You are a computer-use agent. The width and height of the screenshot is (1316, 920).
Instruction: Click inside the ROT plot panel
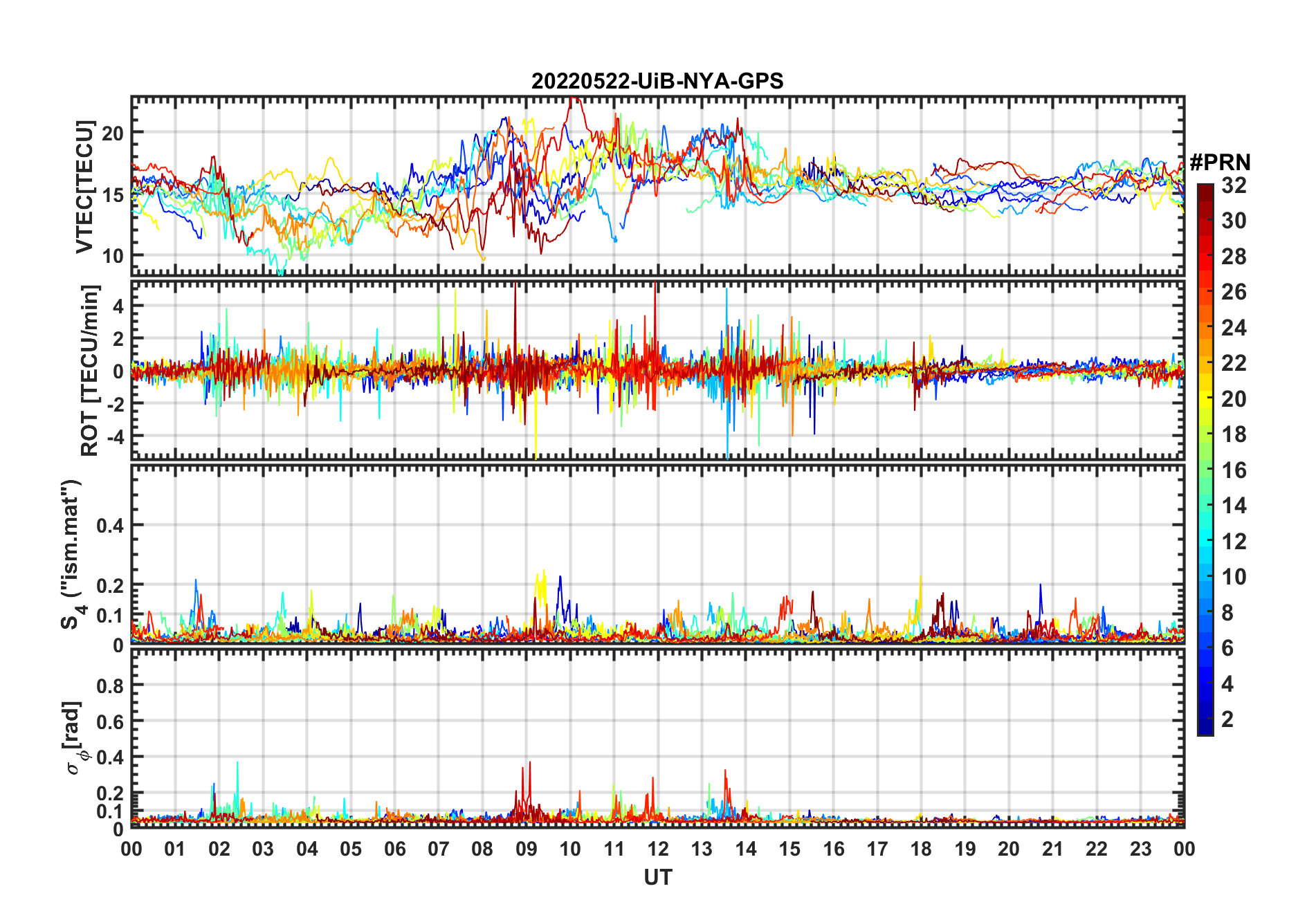tap(657, 370)
